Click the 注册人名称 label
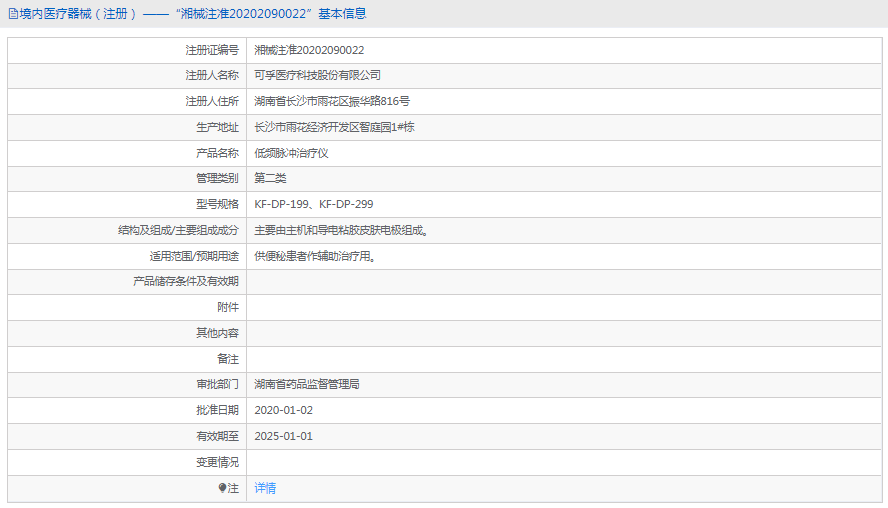This screenshot has height=508, width=888. pyautogui.click(x=212, y=75)
